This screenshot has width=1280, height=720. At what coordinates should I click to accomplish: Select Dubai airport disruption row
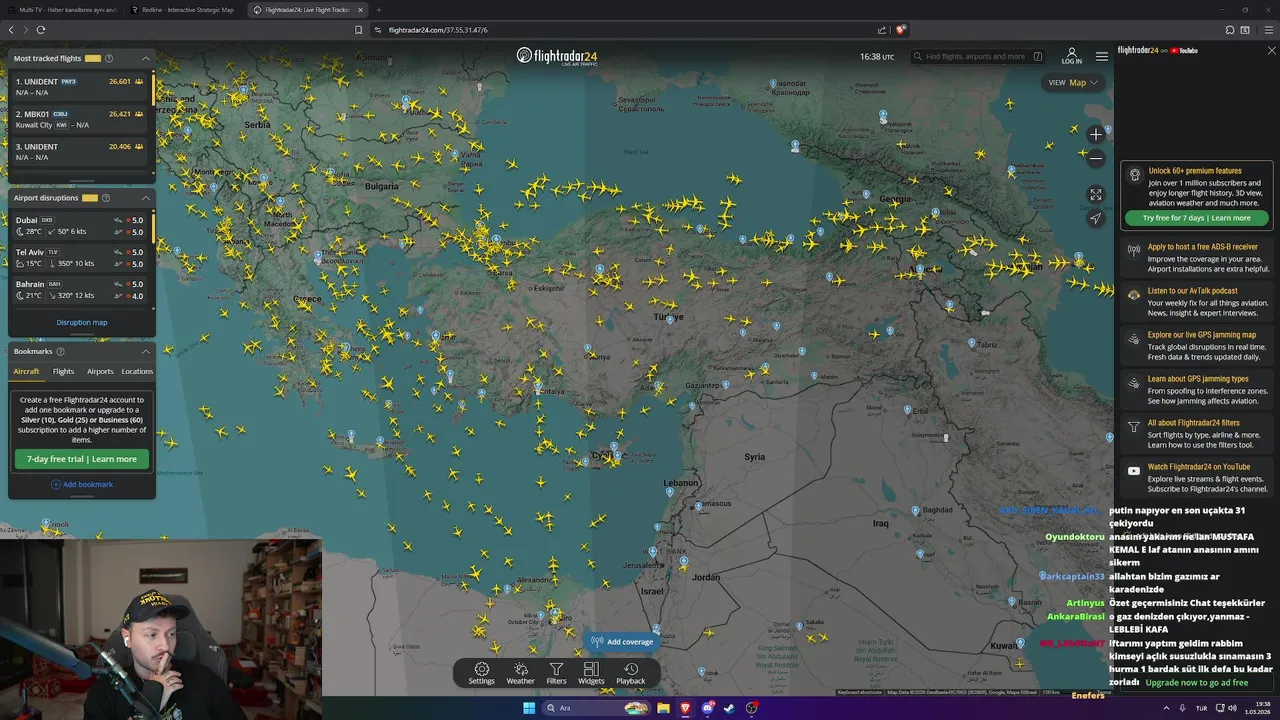[80, 225]
